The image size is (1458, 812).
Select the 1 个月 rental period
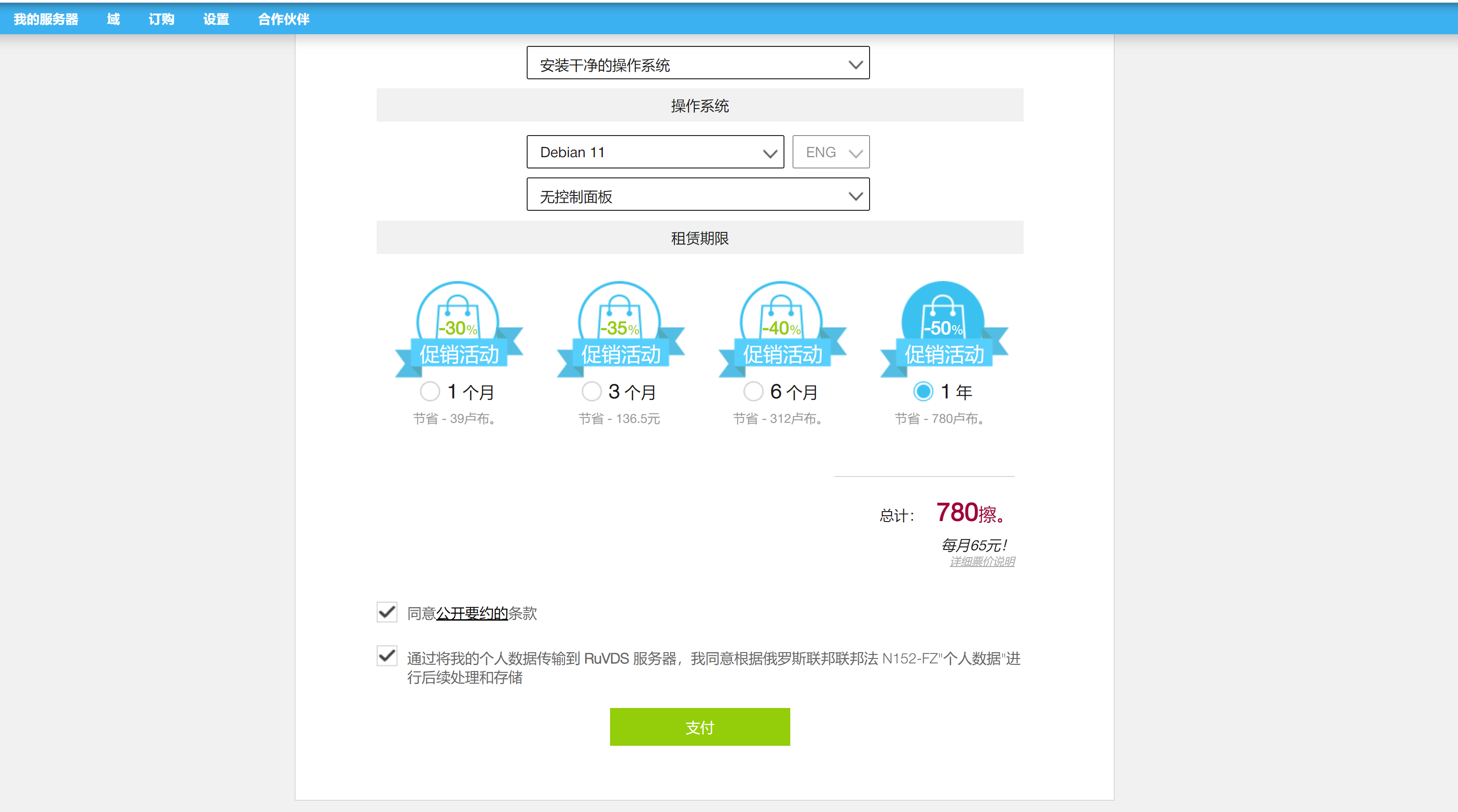[430, 391]
